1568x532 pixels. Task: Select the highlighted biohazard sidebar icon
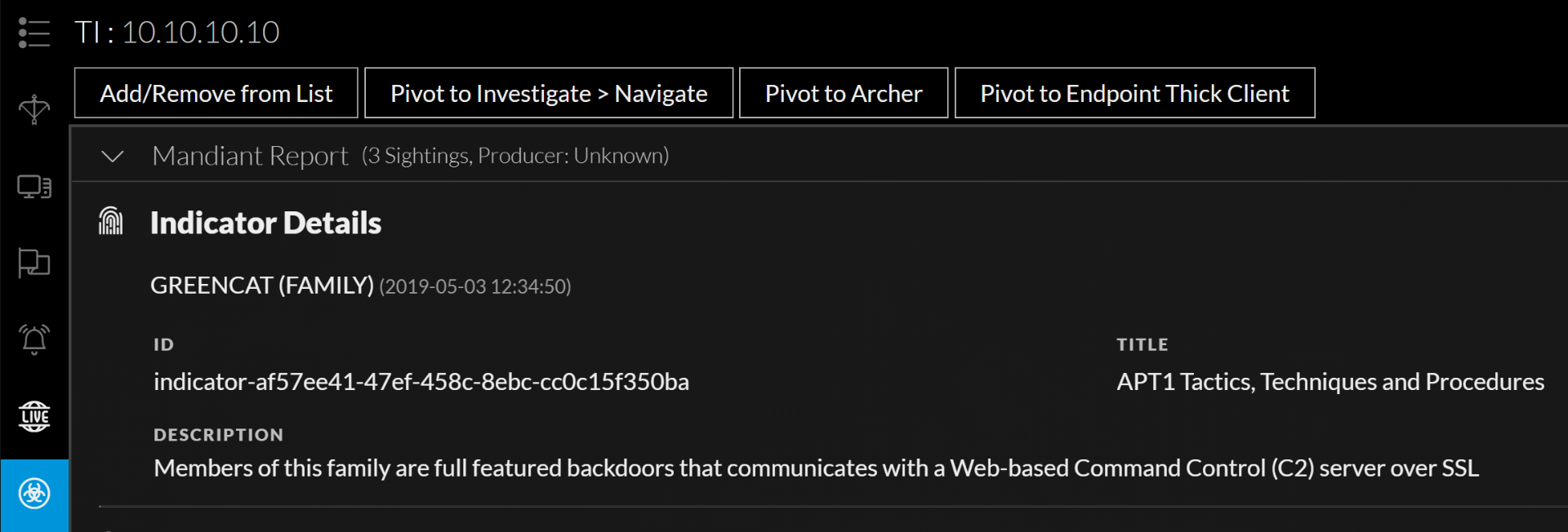pos(34,494)
